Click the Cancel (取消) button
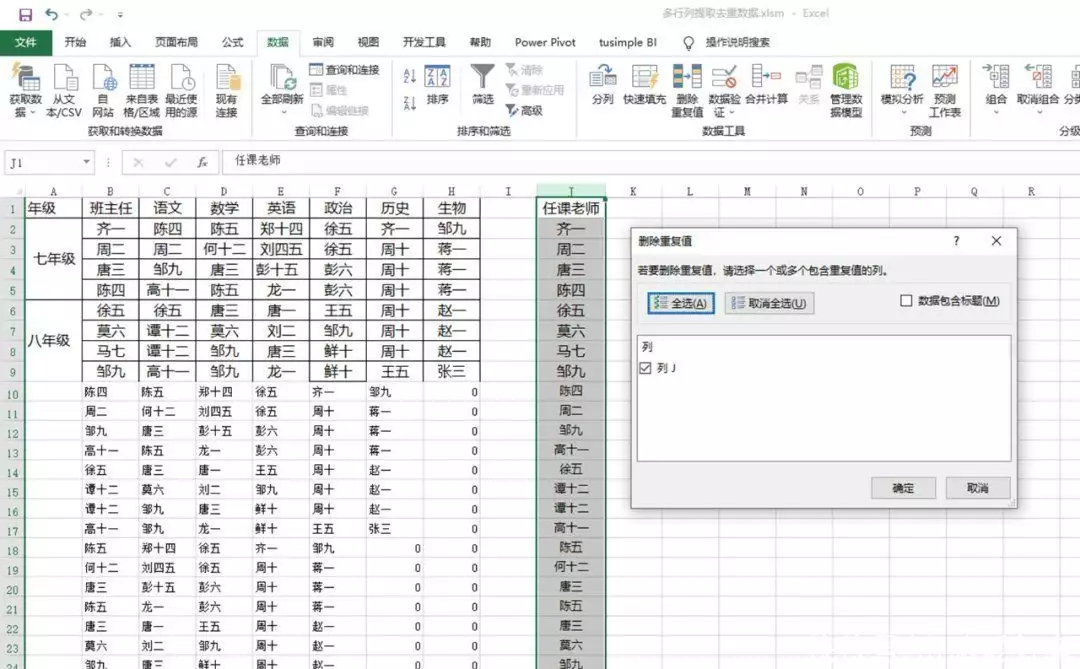The width and height of the screenshot is (1080, 669). tap(977, 488)
